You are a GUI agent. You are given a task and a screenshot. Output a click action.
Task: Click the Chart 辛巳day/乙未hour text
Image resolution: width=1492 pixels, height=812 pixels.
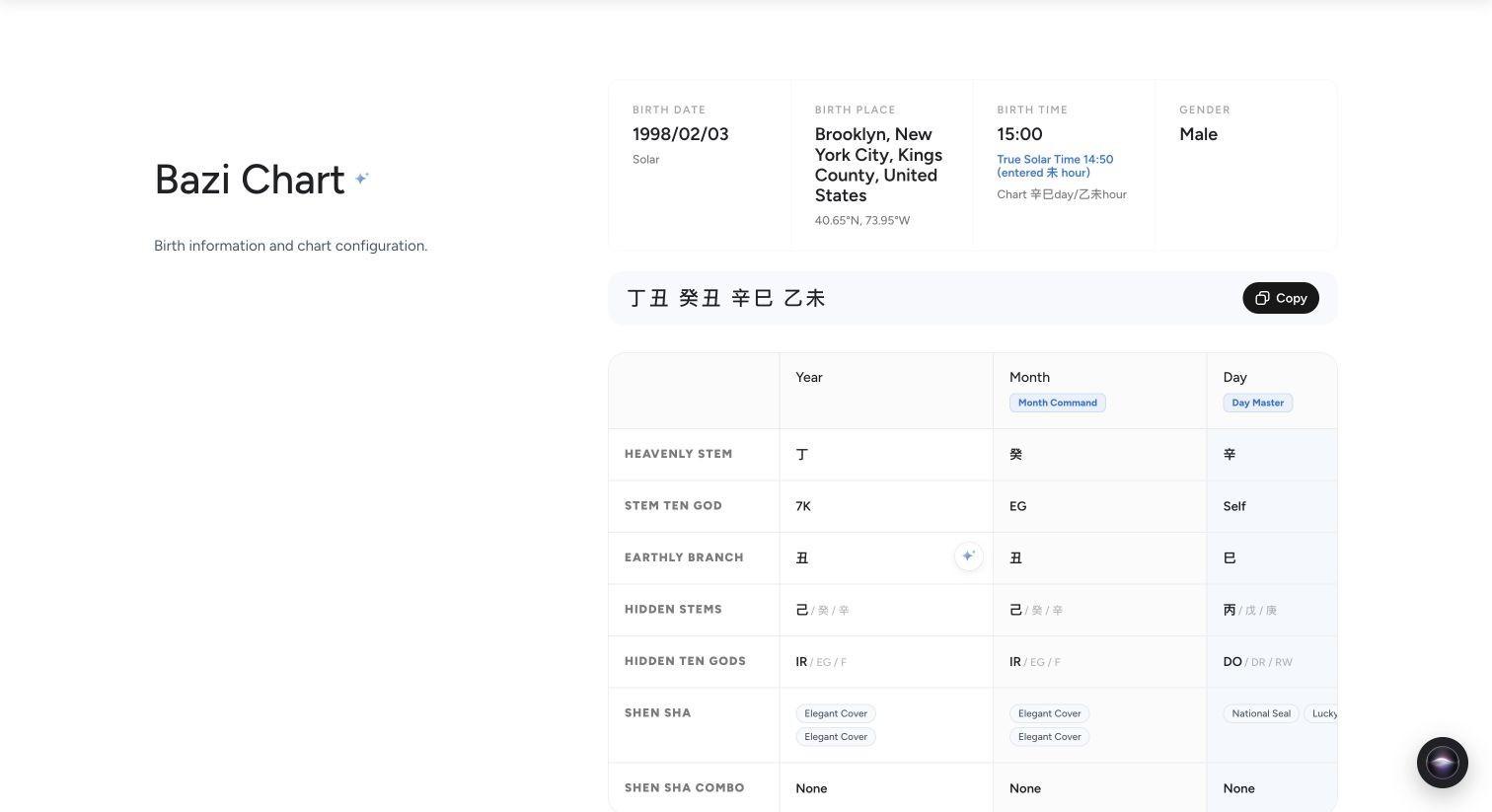coord(1062,194)
